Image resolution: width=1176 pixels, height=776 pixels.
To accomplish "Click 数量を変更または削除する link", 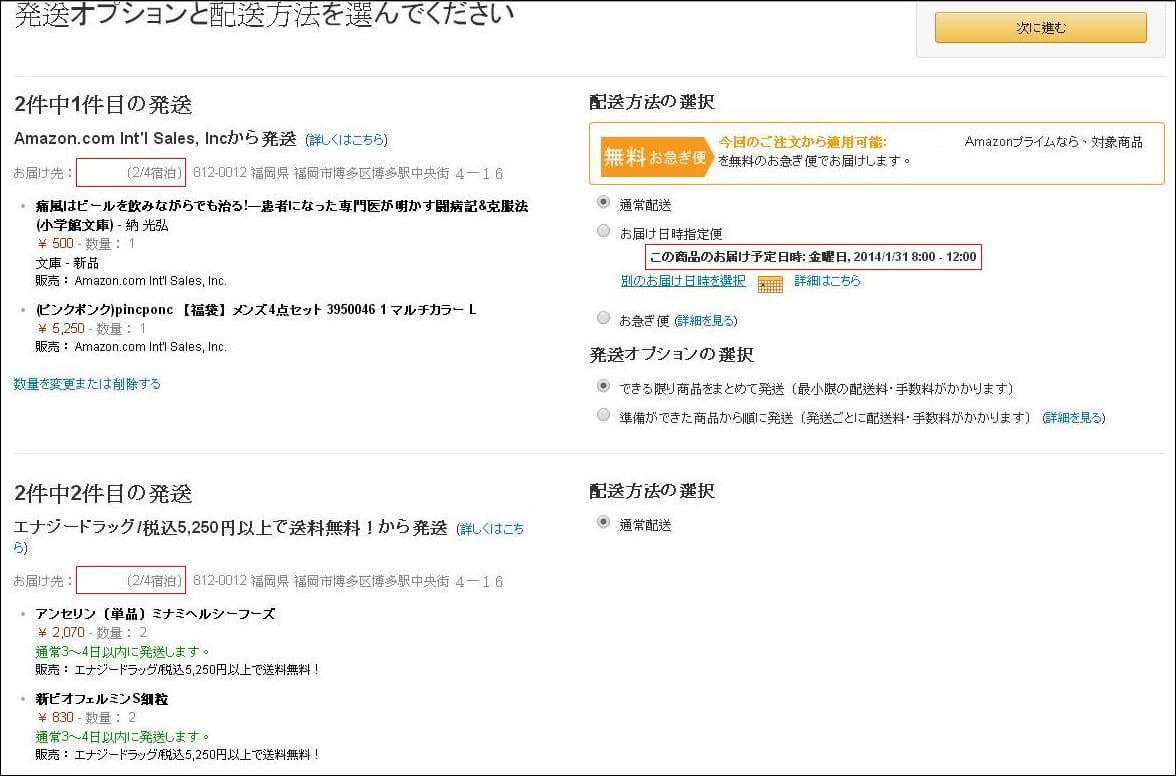I will (x=86, y=383).
